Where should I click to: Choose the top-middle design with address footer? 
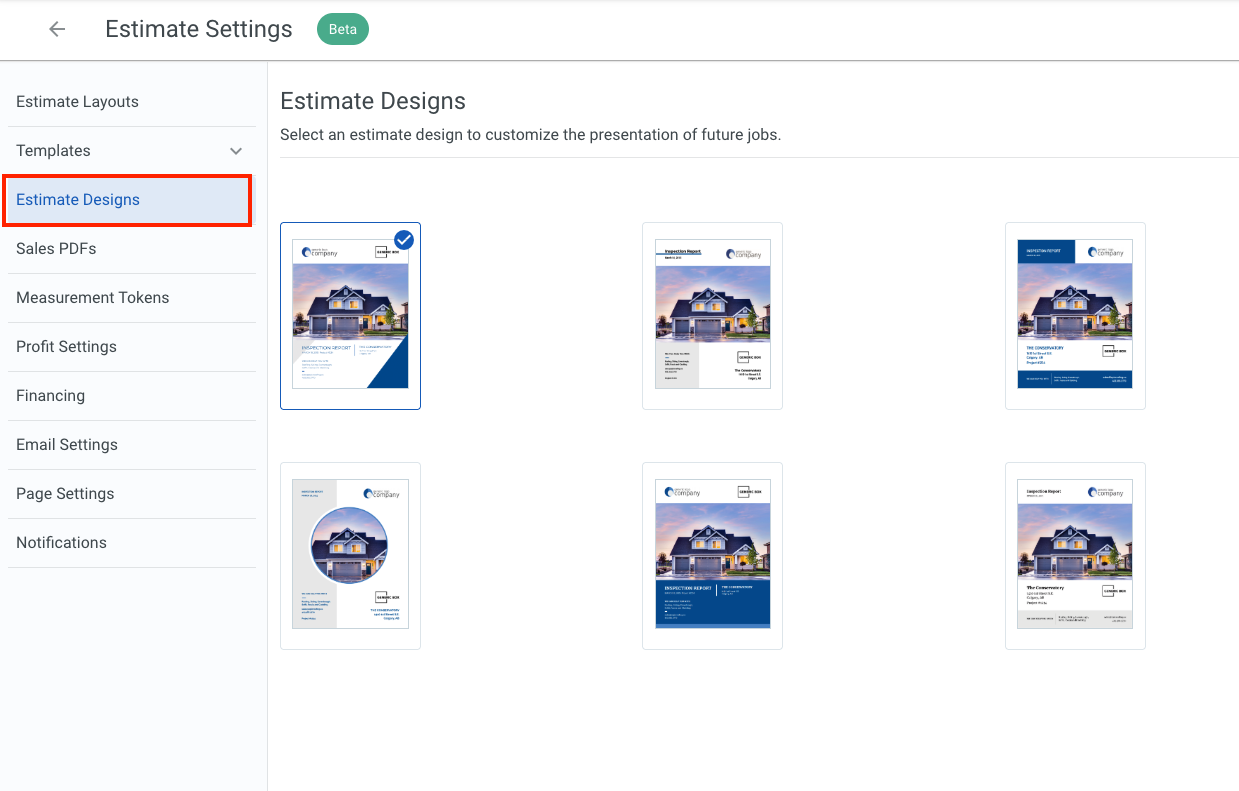tap(712, 315)
